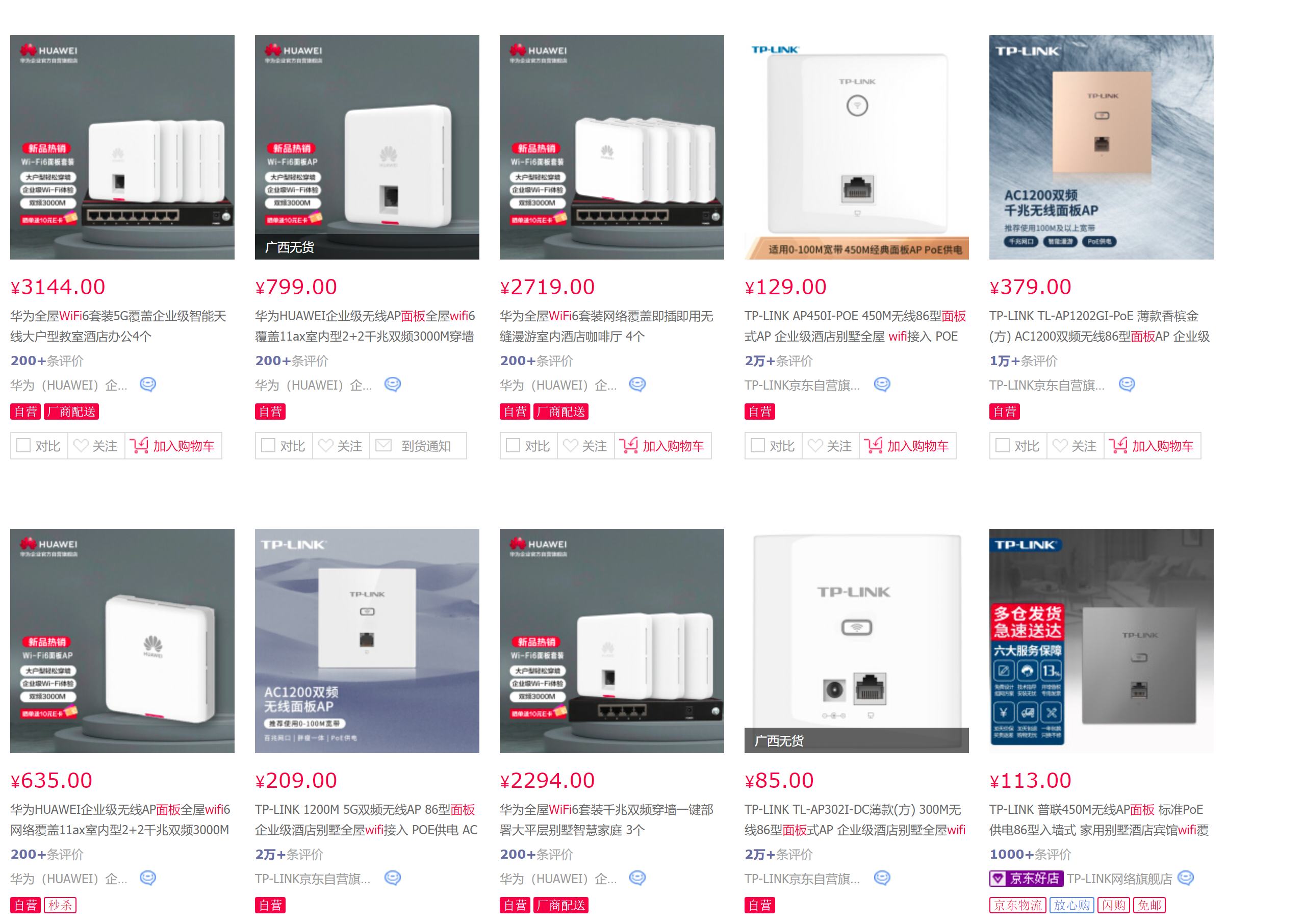Click chat icon for ¥129 TP-LINK seller
The width and height of the screenshot is (1304, 924).
[x=882, y=384]
